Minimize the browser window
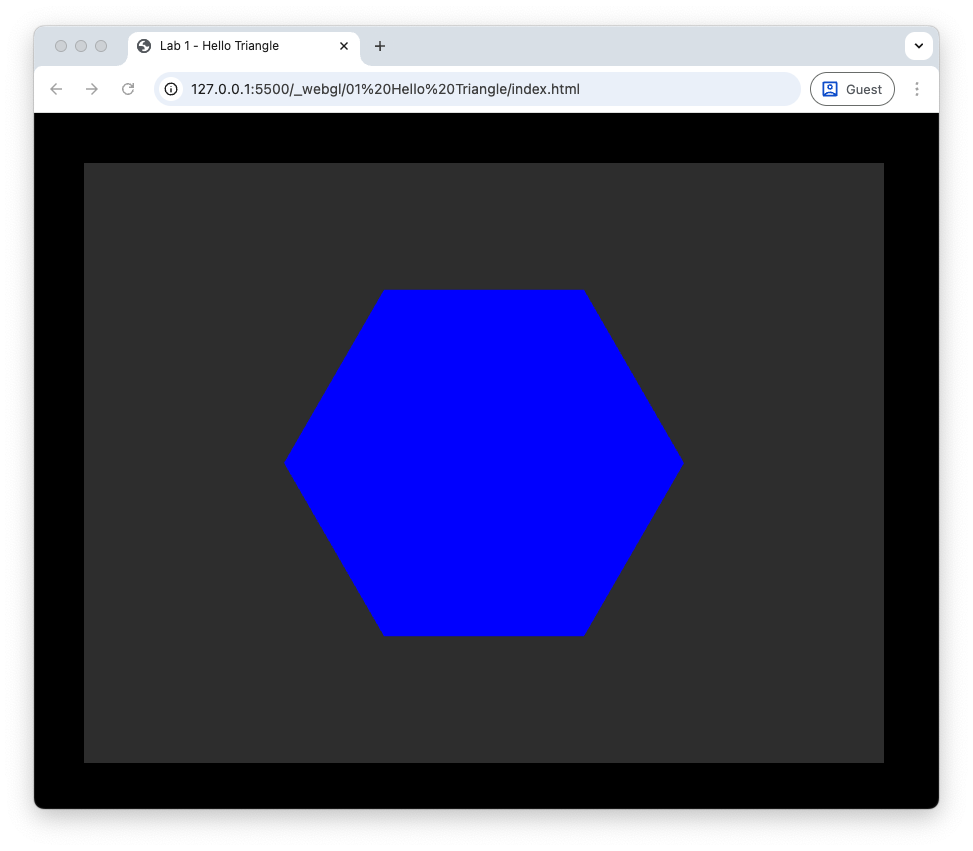973x851 pixels. [81, 46]
